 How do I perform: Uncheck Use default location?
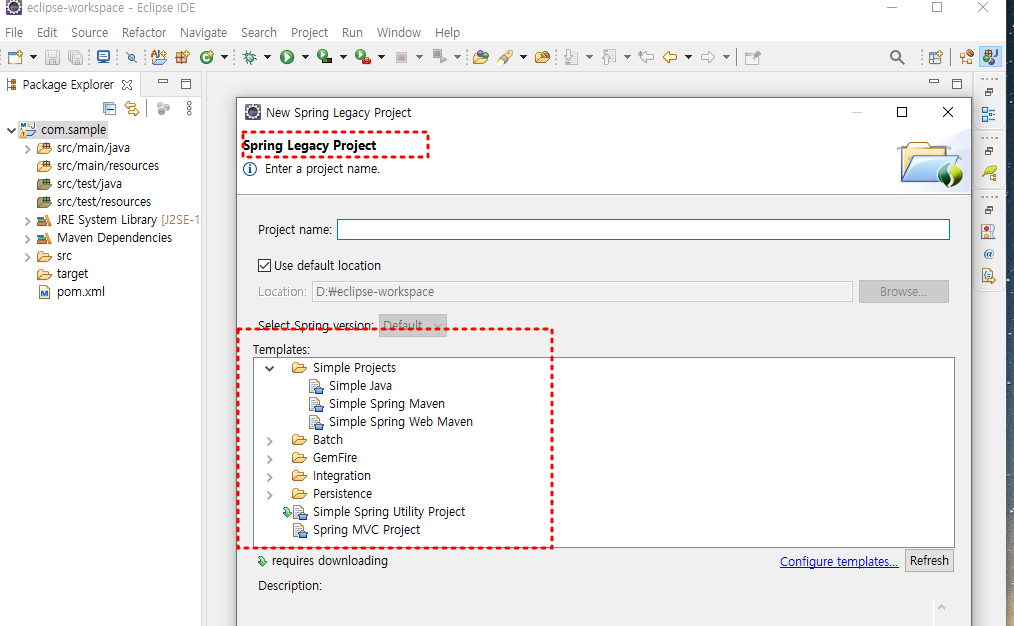[264, 265]
